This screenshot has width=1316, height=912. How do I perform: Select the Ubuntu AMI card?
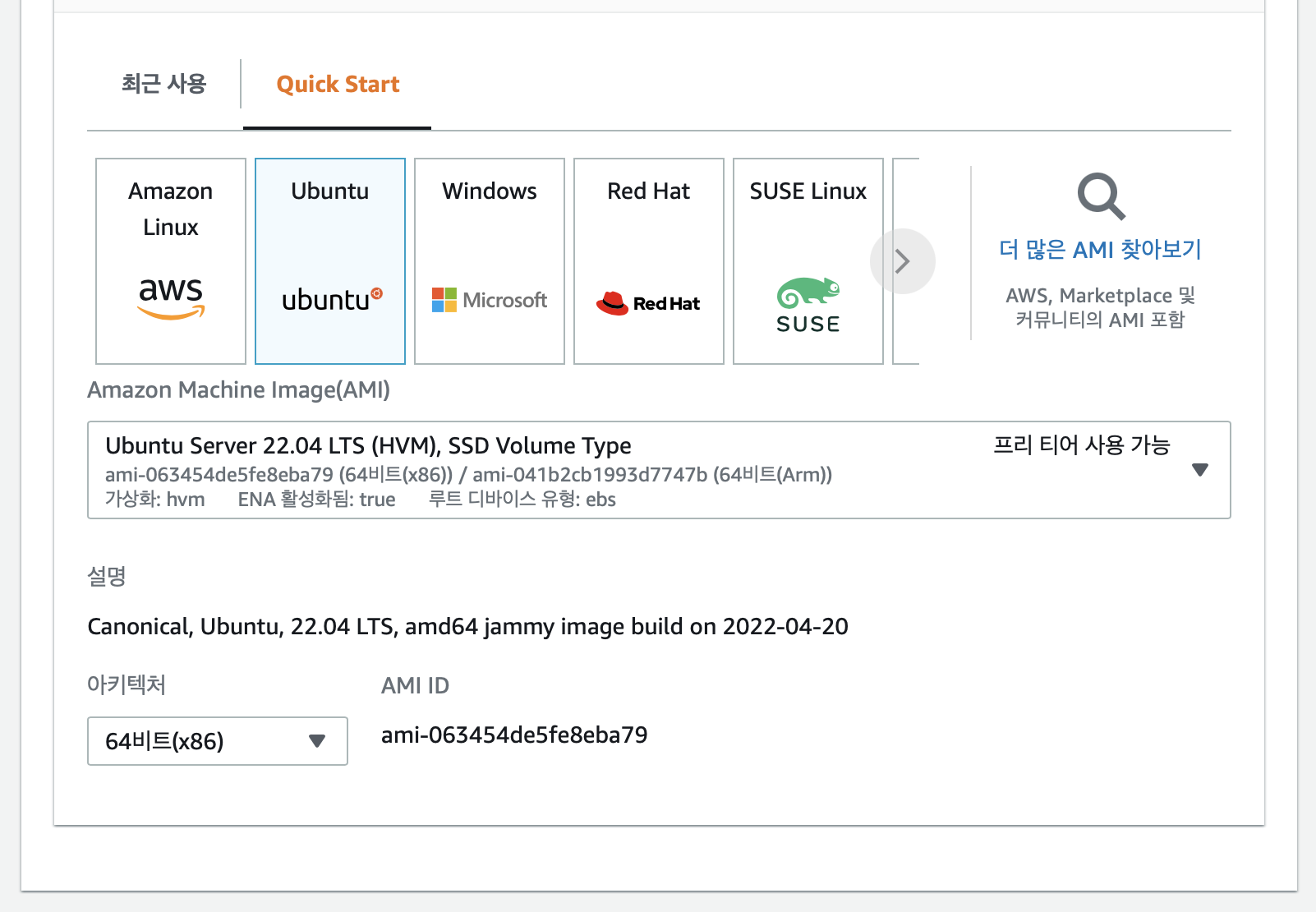pyautogui.click(x=330, y=261)
